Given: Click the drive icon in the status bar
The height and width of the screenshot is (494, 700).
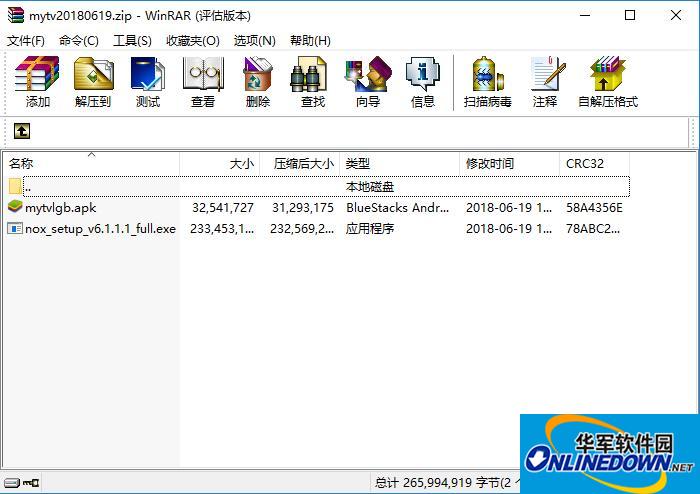Looking at the screenshot, I should pyautogui.click(x=12, y=482).
